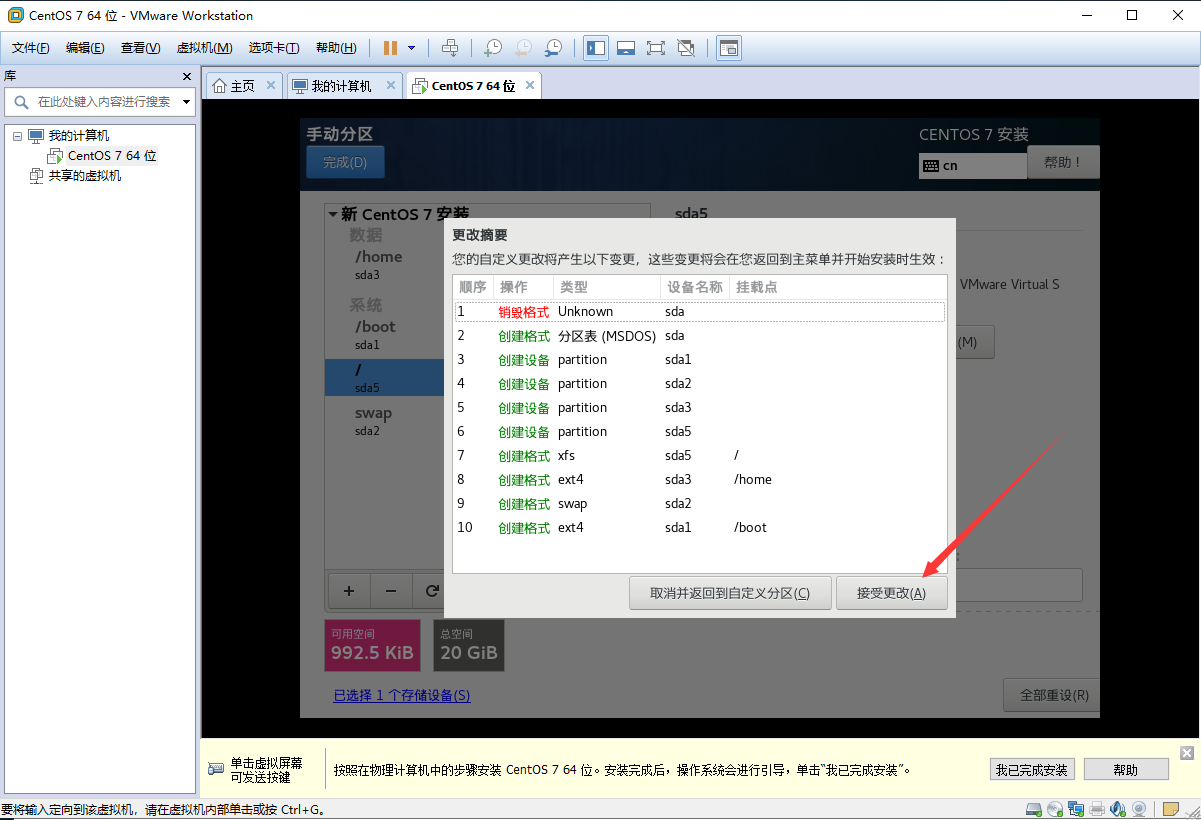
Task: Click the 完成(D) button in the installer
Action: point(345,162)
